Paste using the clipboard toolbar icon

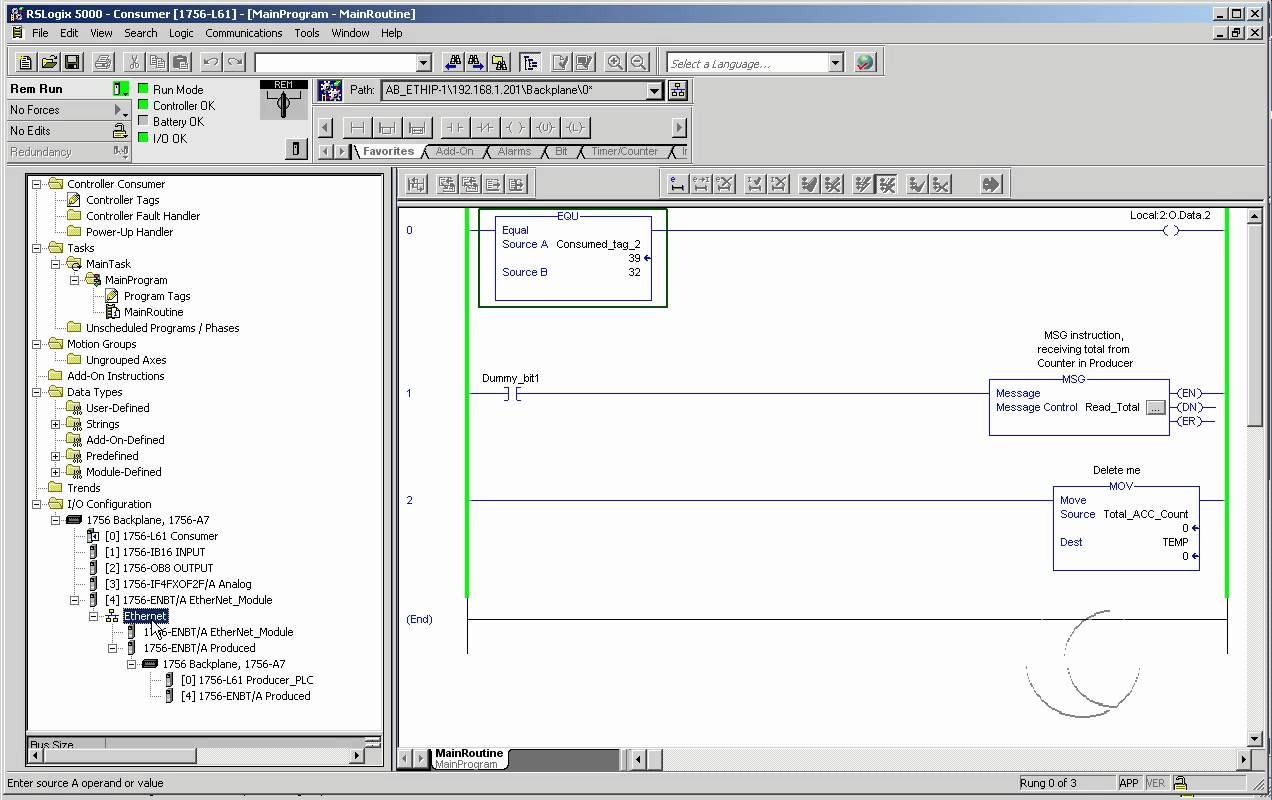pyautogui.click(x=181, y=62)
